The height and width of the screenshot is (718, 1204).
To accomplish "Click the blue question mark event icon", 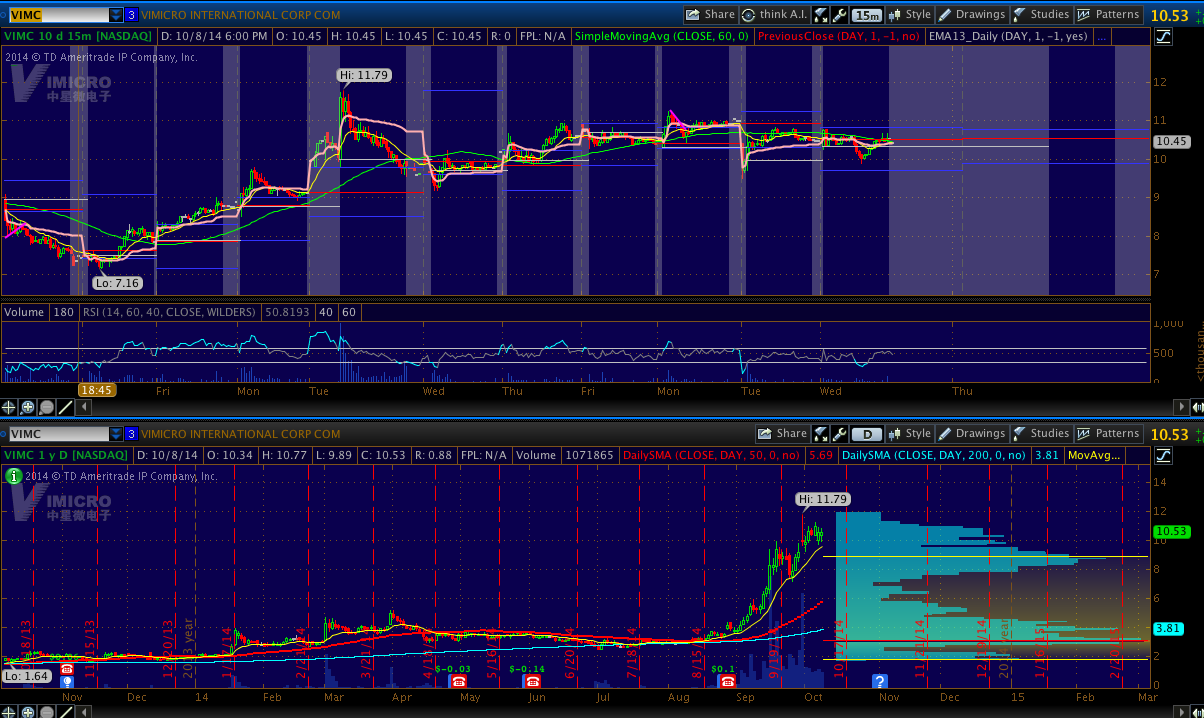I will (880, 681).
